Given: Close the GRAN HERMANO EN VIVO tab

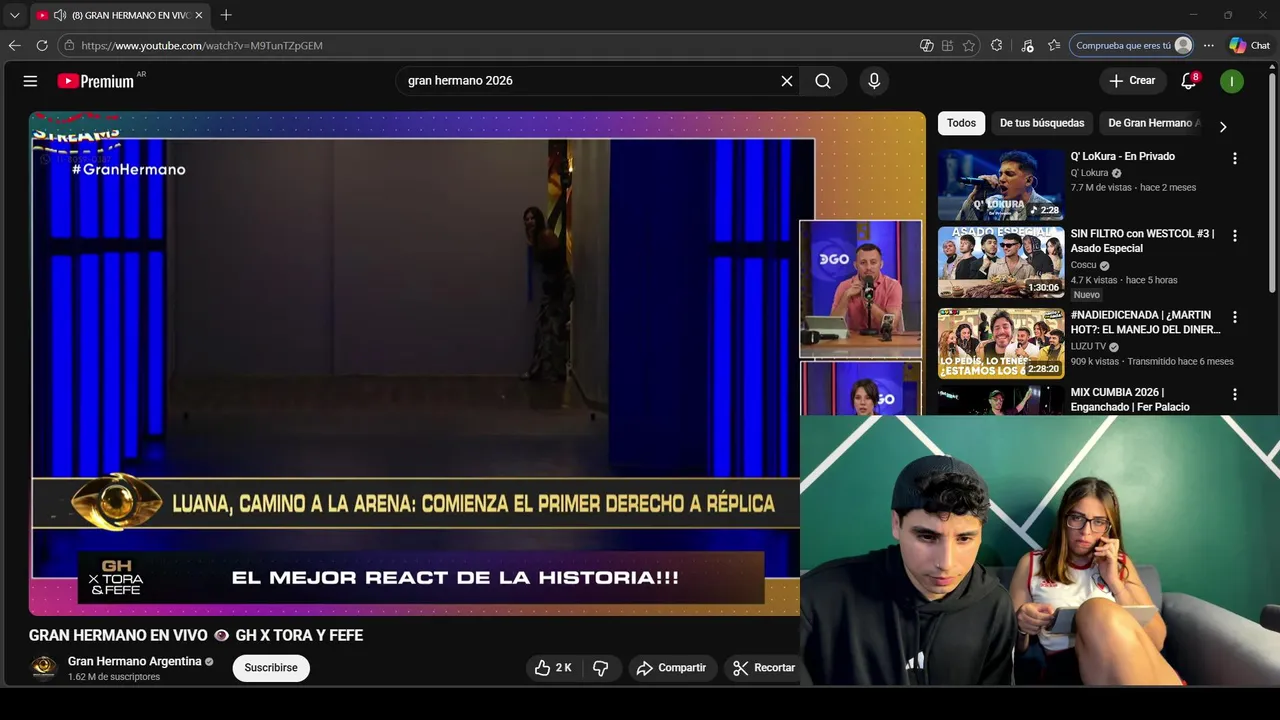Looking at the screenshot, I should click(x=198, y=15).
